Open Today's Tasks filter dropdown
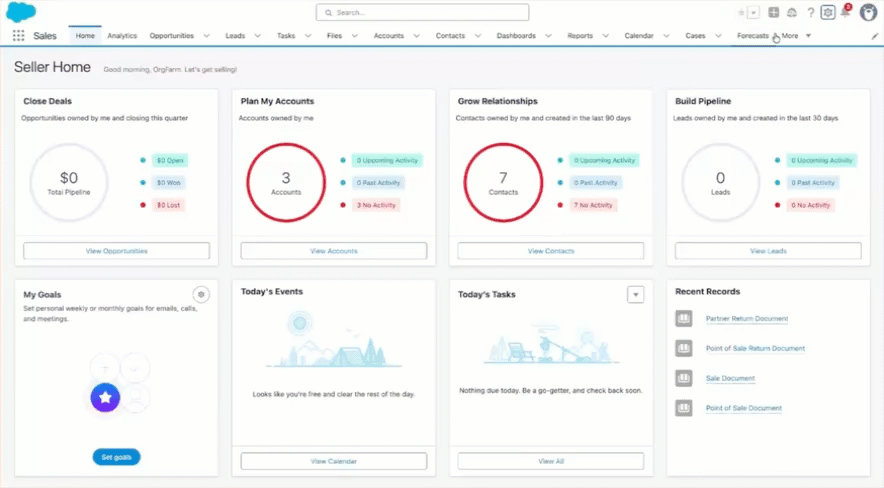The height and width of the screenshot is (488, 884). [x=635, y=294]
